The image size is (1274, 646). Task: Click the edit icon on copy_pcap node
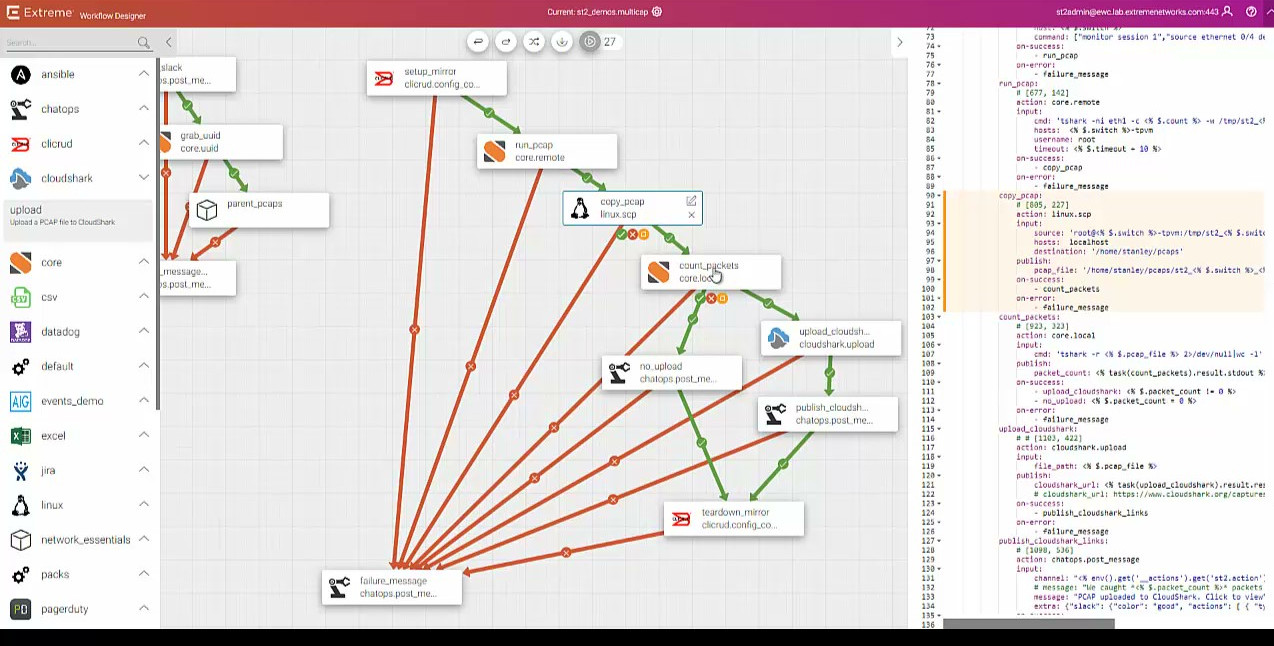tap(691, 201)
